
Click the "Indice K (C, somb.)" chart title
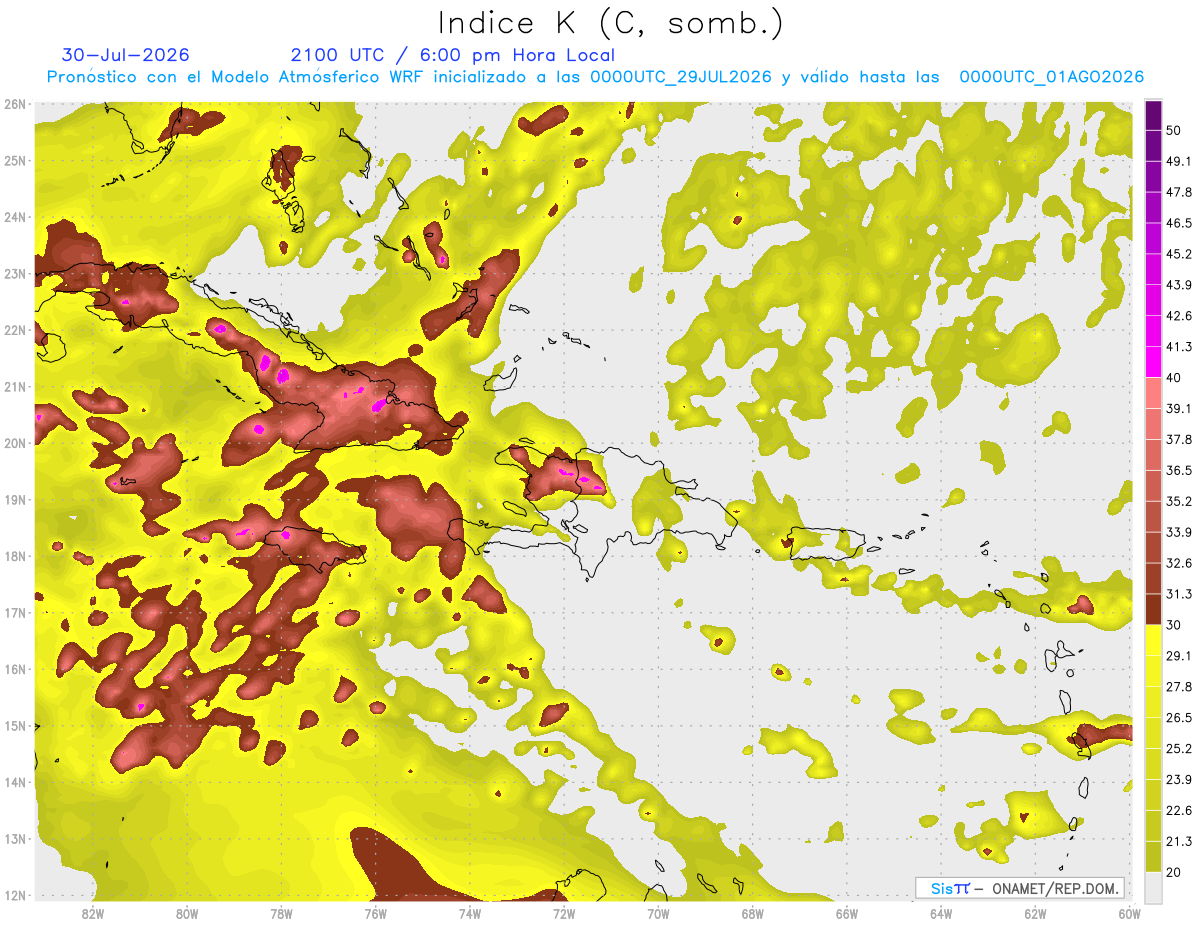pos(610,23)
